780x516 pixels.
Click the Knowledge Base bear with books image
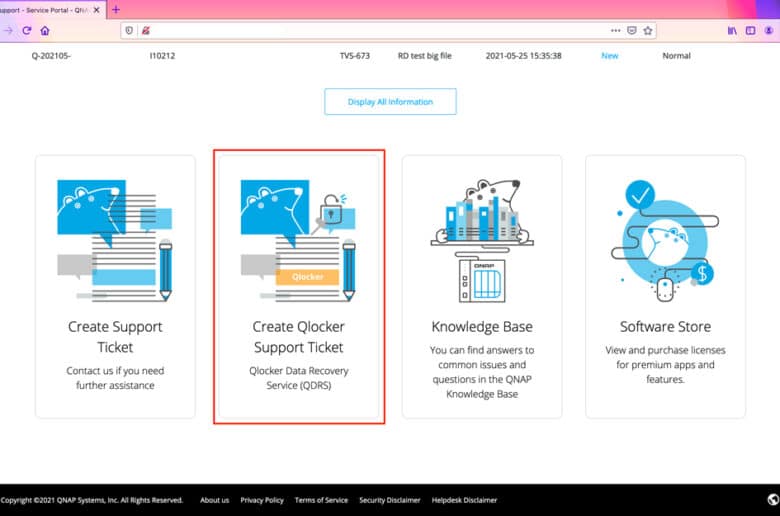482,240
